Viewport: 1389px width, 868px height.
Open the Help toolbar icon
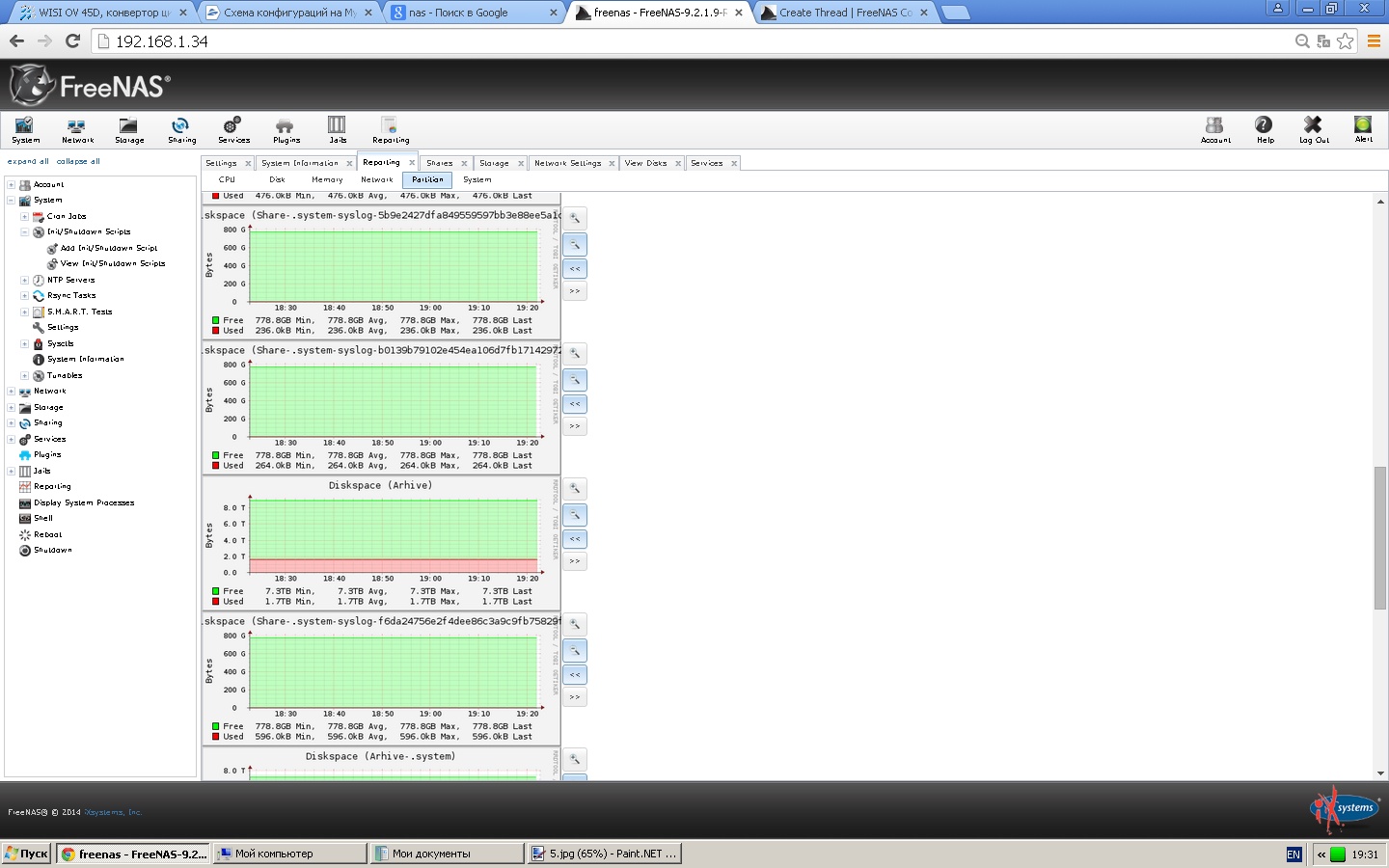(1265, 130)
